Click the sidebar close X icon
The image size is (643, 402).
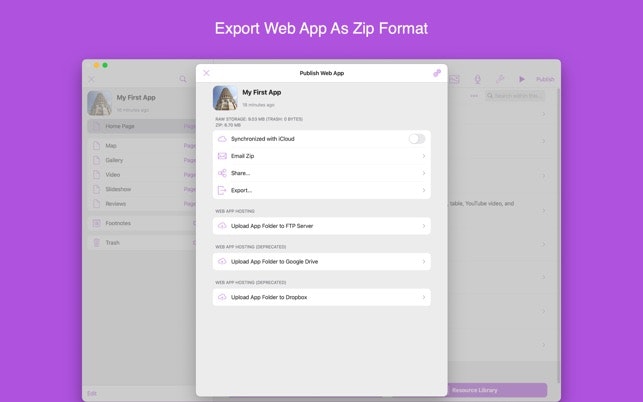pyautogui.click(x=91, y=79)
